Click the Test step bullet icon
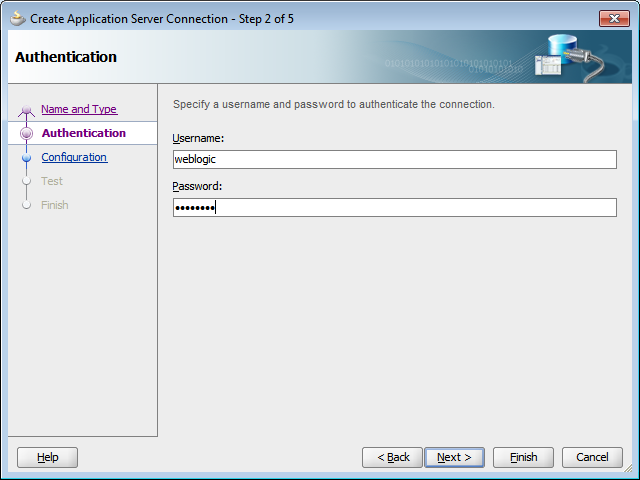This screenshot has height=480, width=640. tap(27, 181)
